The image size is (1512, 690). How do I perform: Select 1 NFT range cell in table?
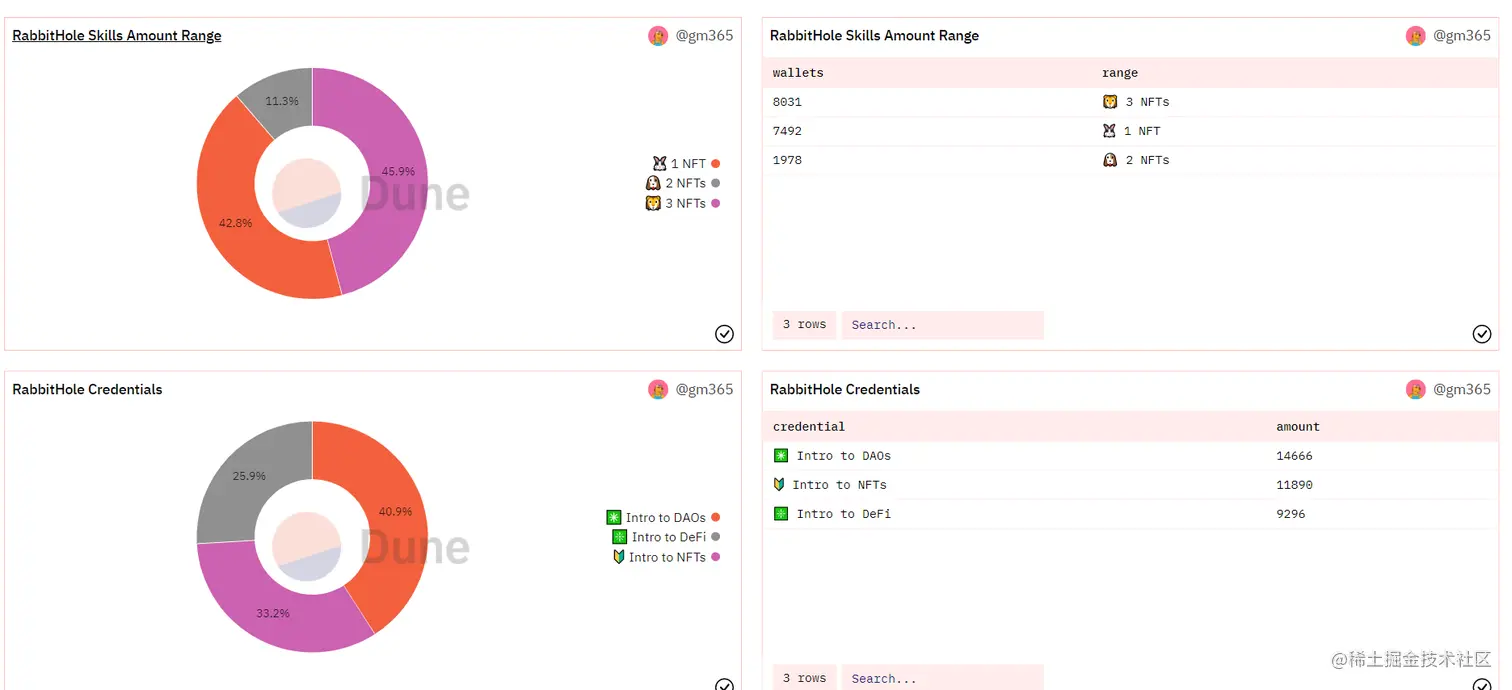1132,131
